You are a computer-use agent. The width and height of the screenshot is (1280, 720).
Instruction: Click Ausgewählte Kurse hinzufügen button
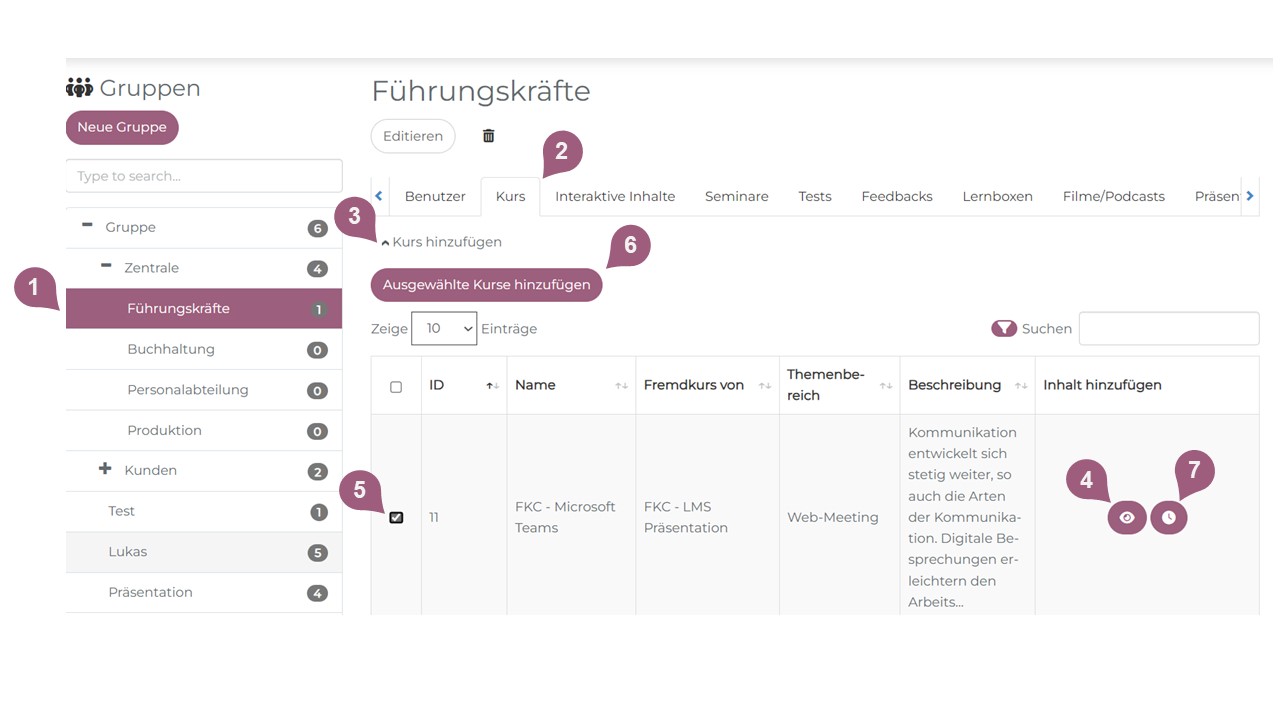[x=486, y=285]
